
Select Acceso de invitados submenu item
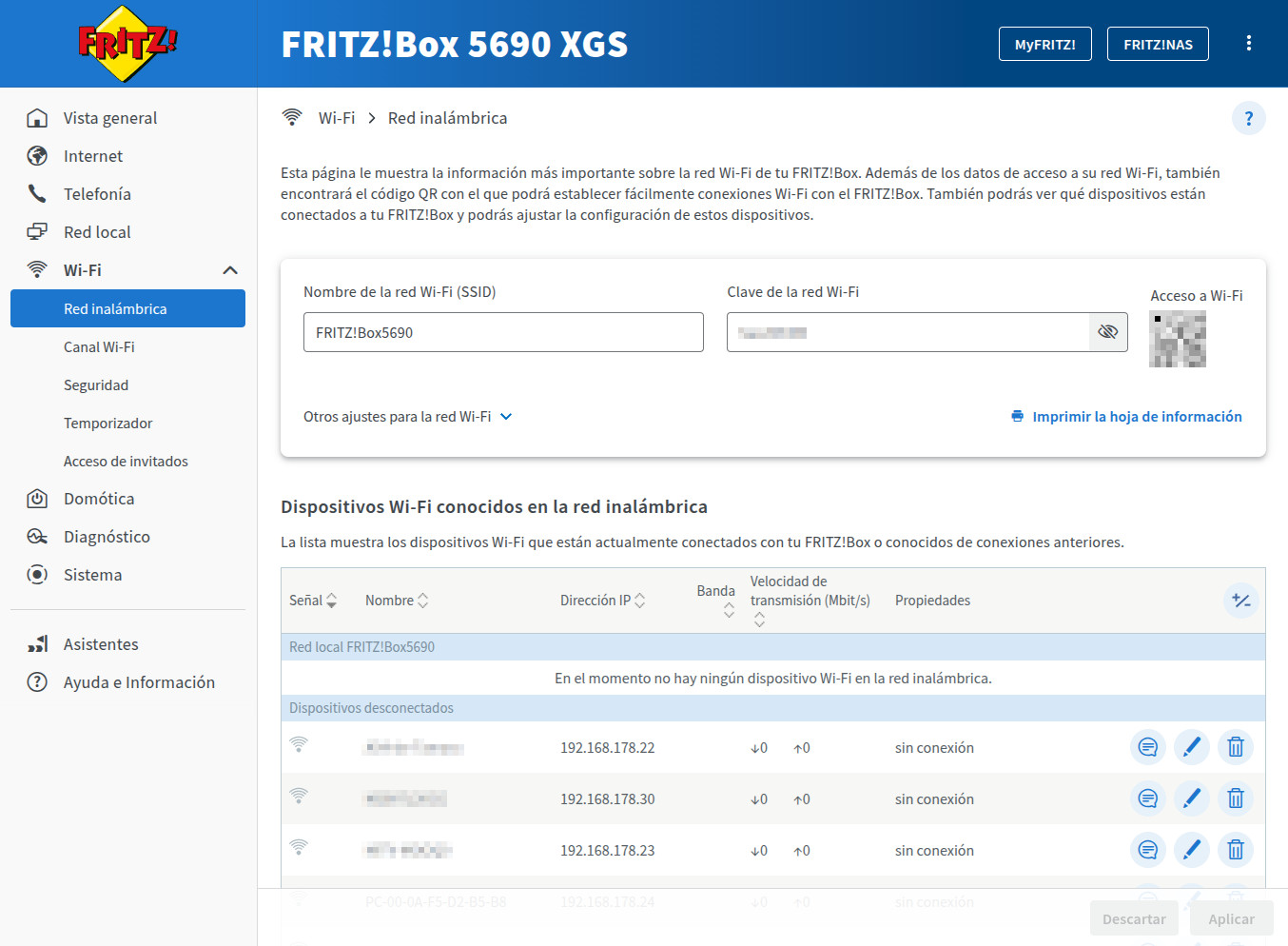pyautogui.click(x=127, y=461)
